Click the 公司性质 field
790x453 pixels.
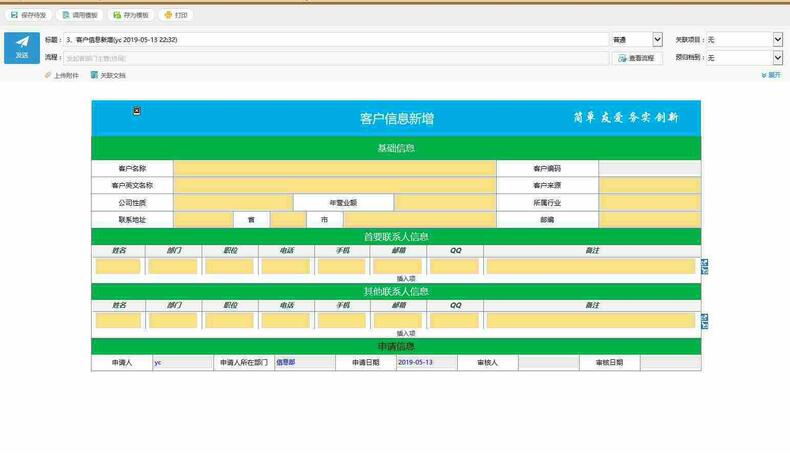click(x=233, y=203)
